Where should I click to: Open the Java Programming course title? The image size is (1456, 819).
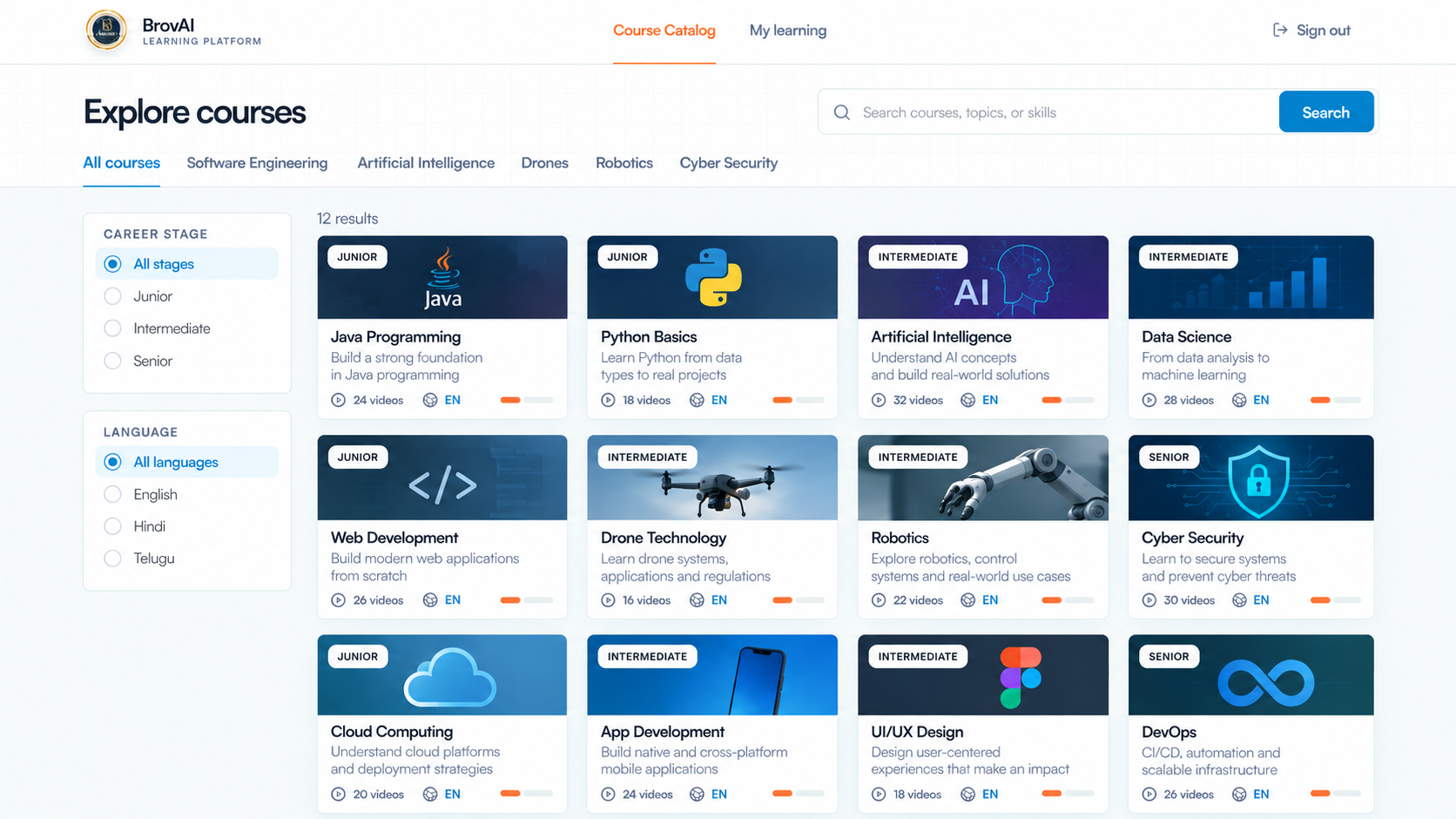(395, 337)
